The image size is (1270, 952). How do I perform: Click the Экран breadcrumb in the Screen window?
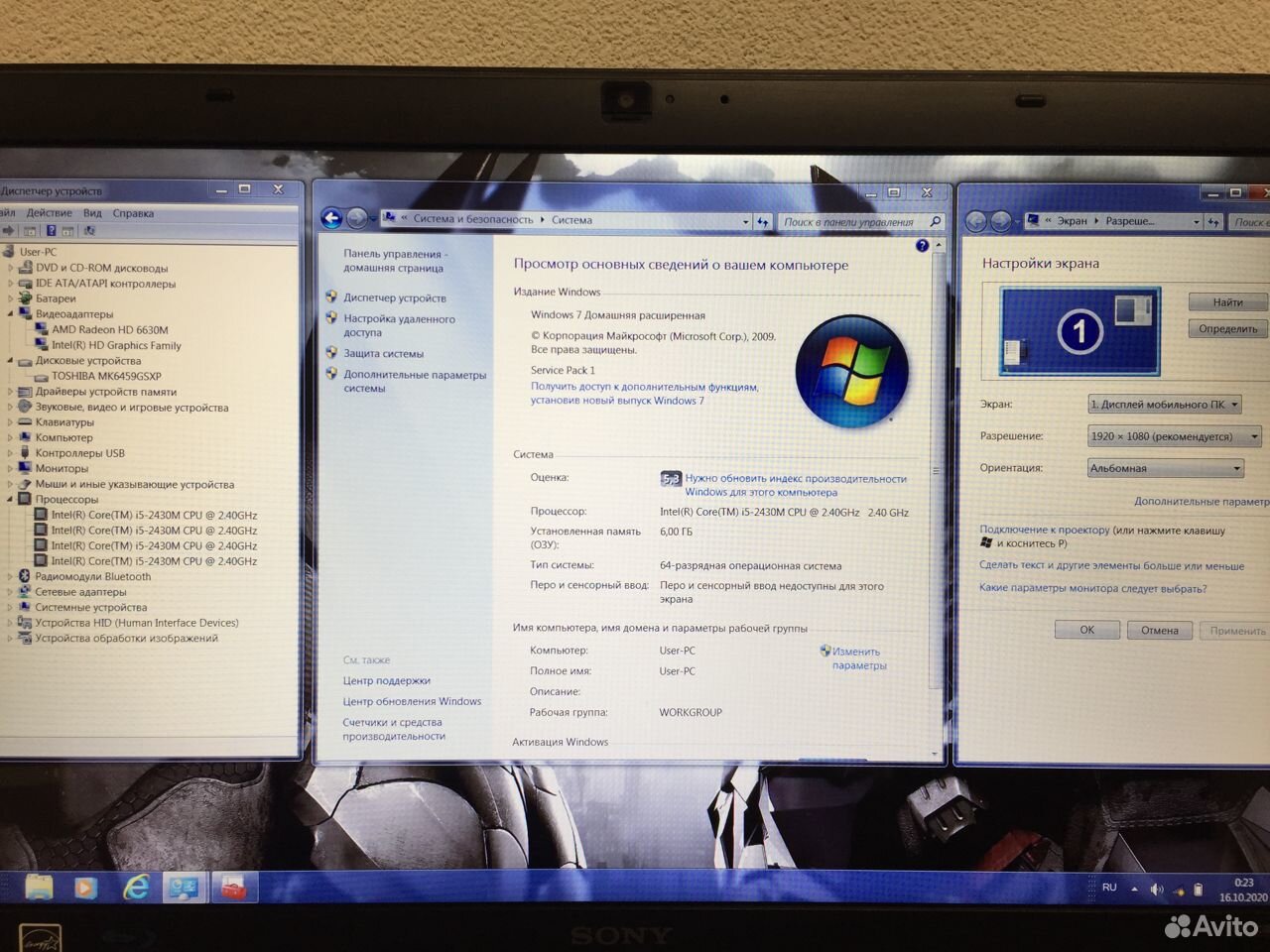[1072, 221]
